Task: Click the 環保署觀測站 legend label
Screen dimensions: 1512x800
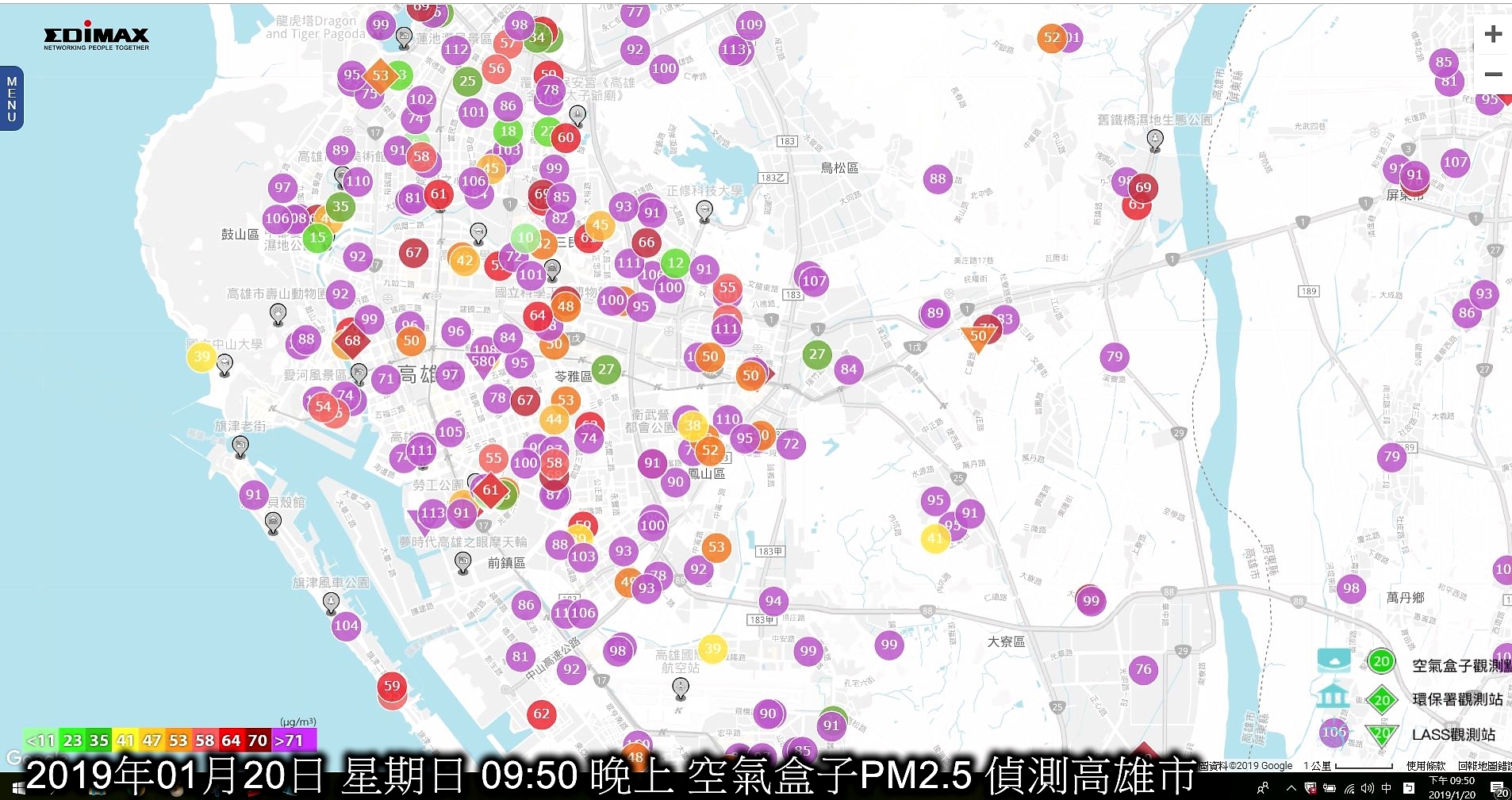Action: click(1457, 699)
